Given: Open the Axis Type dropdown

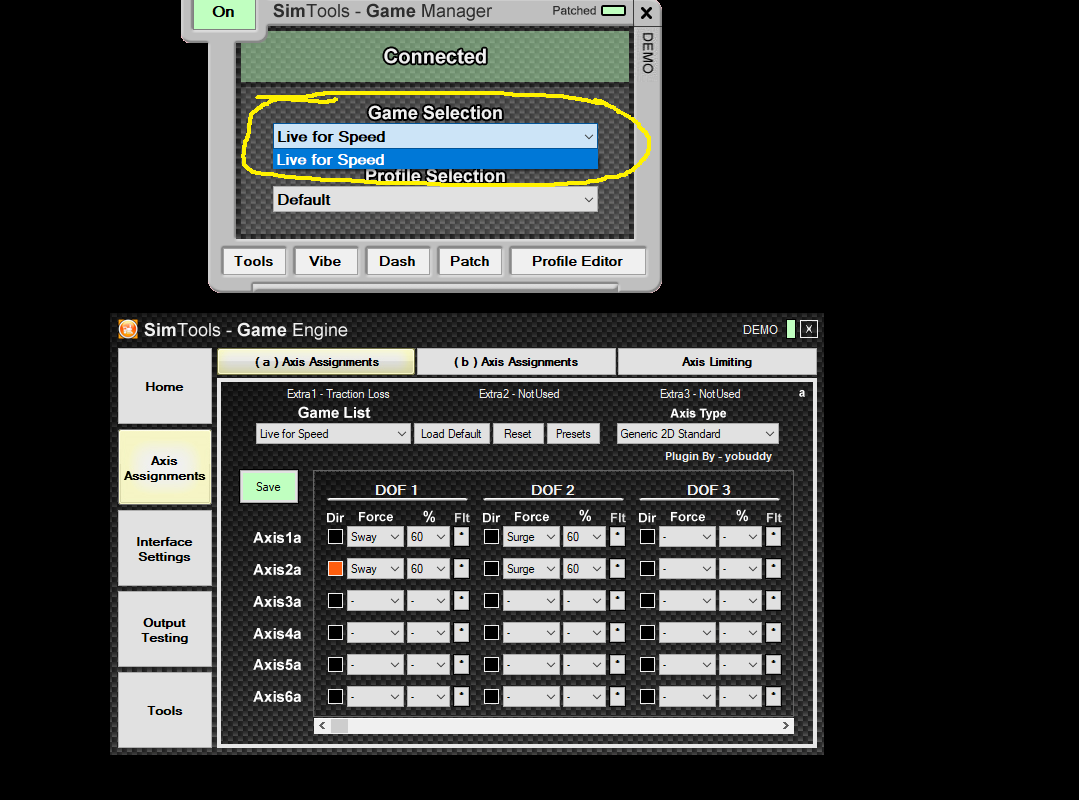Looking at the screenshot, I should point(697,434).
